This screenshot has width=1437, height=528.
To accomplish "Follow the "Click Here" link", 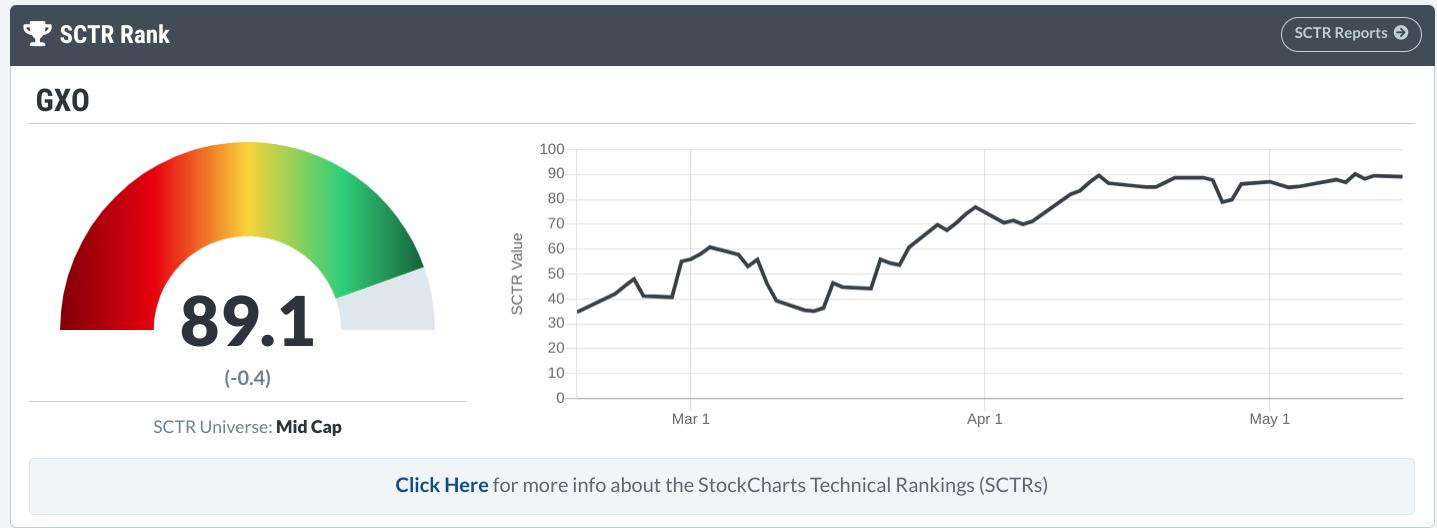I will coord(441,485).
